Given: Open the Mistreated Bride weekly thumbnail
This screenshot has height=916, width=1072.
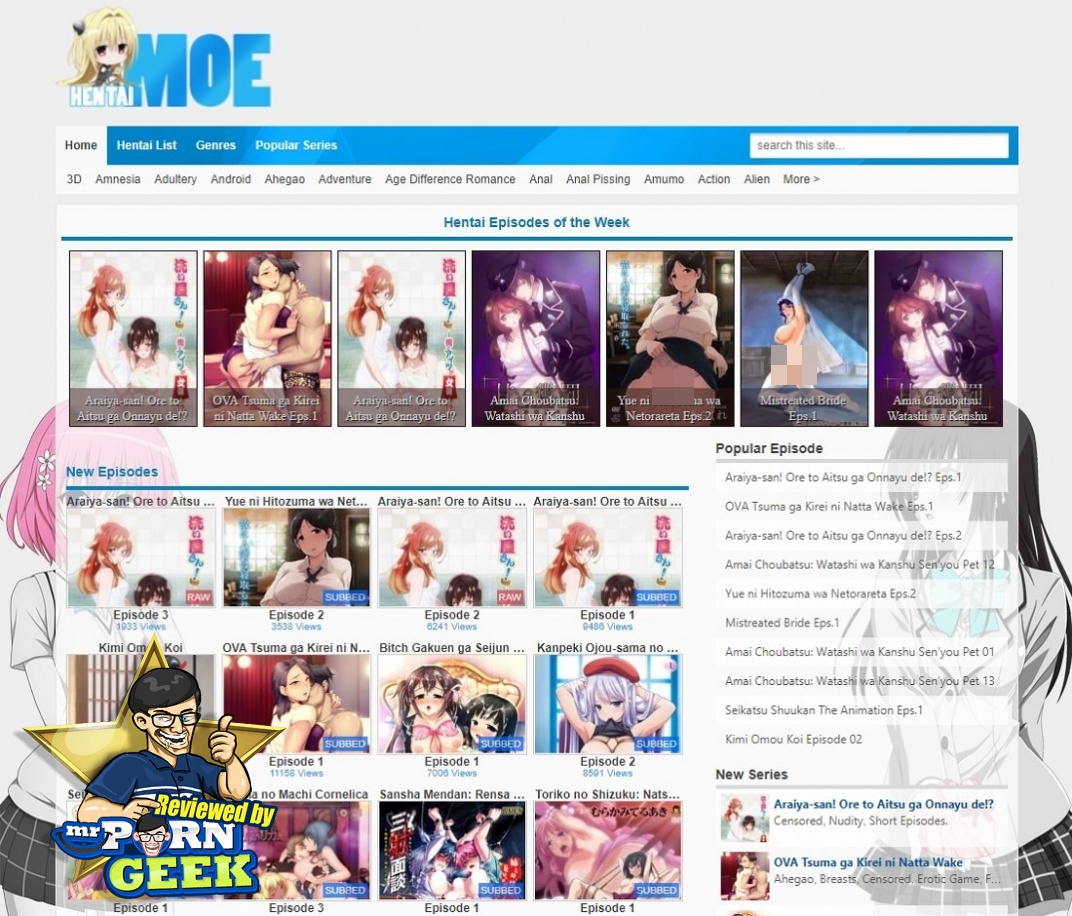Looking at the screenshot, I should [x=803, y=338].
